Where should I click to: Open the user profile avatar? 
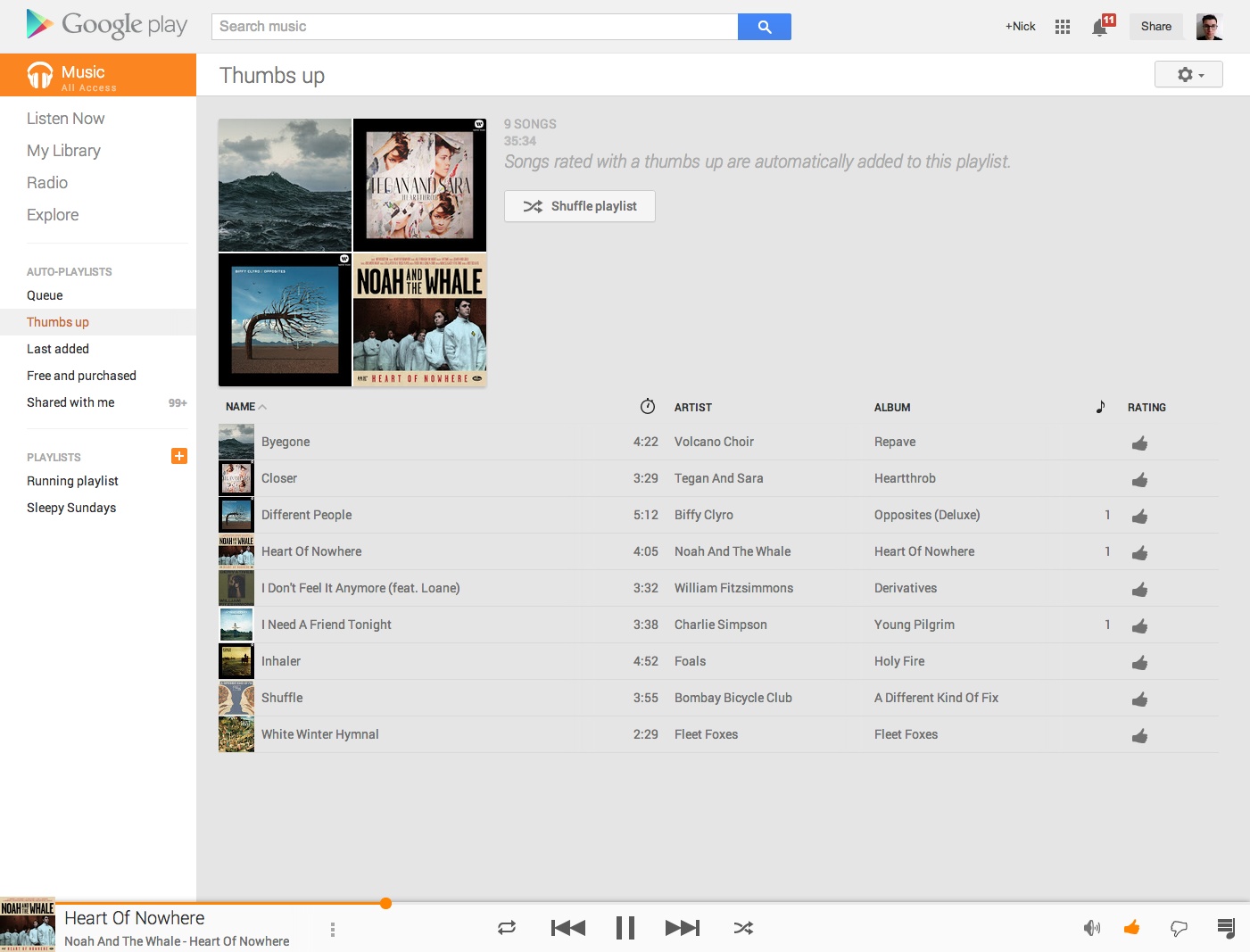pos(1209,27)
